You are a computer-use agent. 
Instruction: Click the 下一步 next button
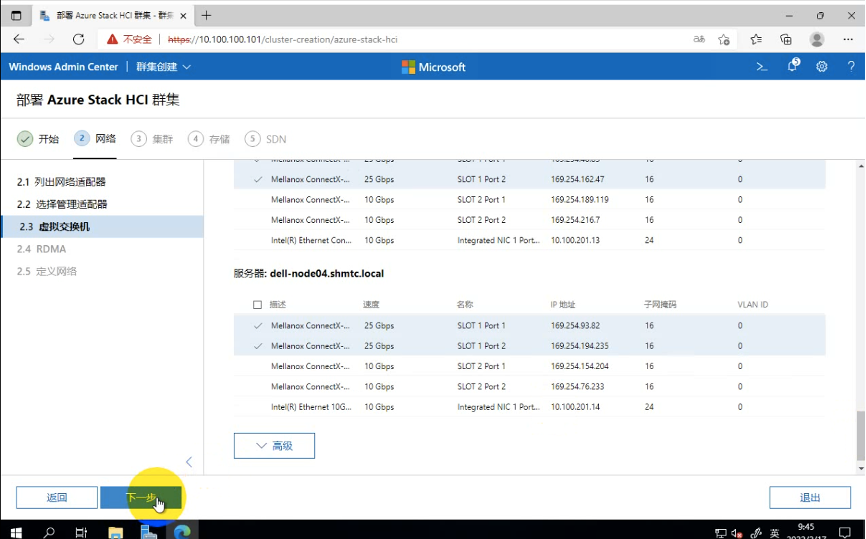pyautogui.click(x=141, y=498)
